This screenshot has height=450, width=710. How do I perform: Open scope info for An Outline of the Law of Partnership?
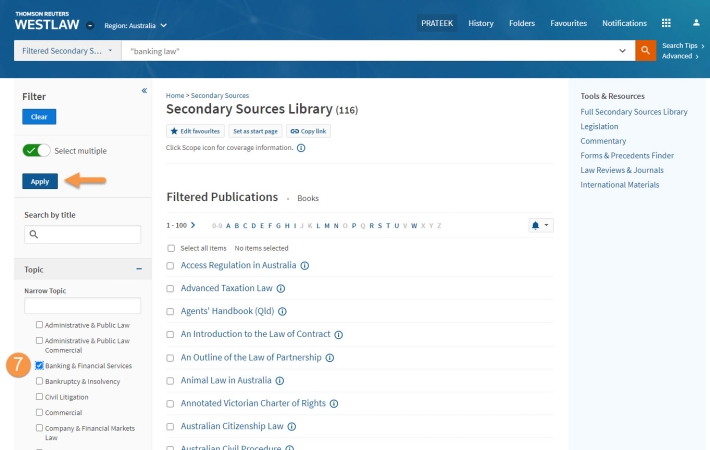click(330, 358)
